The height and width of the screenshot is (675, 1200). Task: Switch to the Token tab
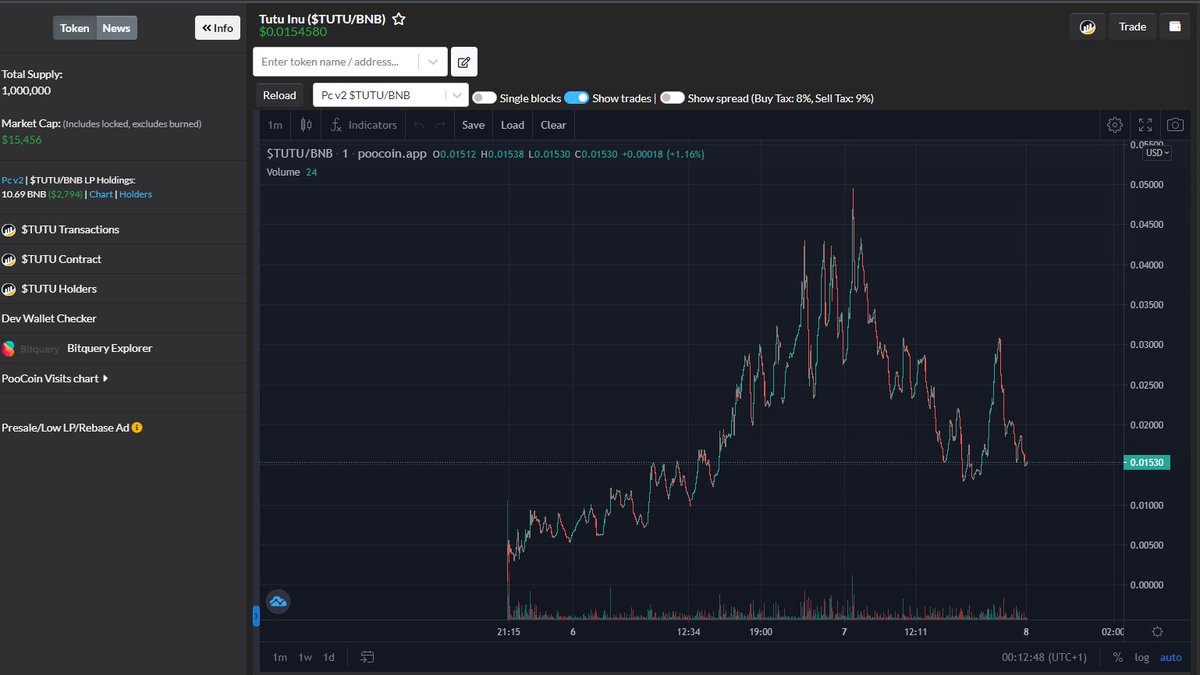pyautogui.click(x=75, y=28)
